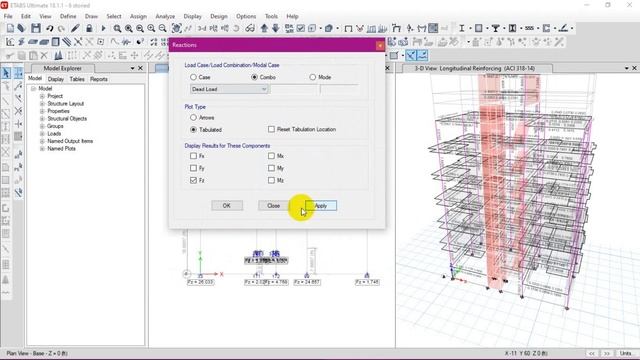
Task: Switch to Tables tab in Model Explorer
Action: click(77, 79)
